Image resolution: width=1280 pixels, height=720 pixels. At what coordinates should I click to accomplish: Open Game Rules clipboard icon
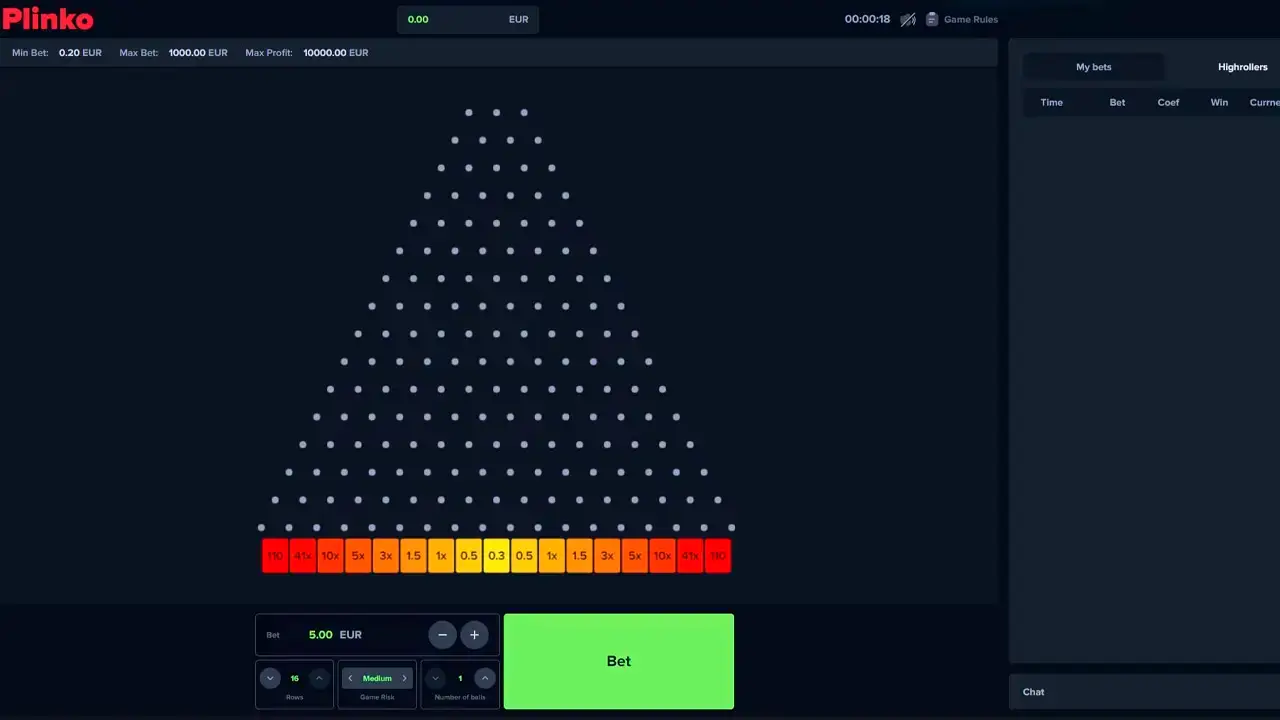click(x=932, y=20)
